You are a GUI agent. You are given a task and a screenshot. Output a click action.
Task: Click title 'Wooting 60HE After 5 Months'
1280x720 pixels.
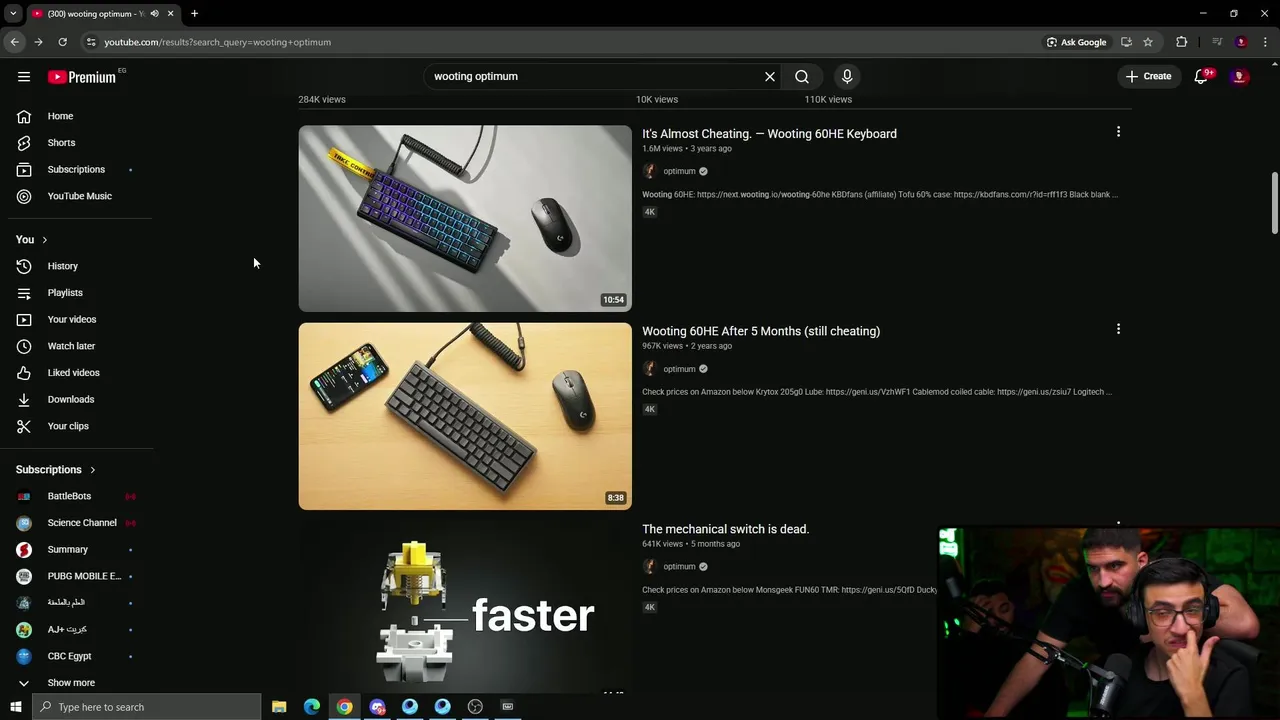pyautogui.click(x=761, y=331)
